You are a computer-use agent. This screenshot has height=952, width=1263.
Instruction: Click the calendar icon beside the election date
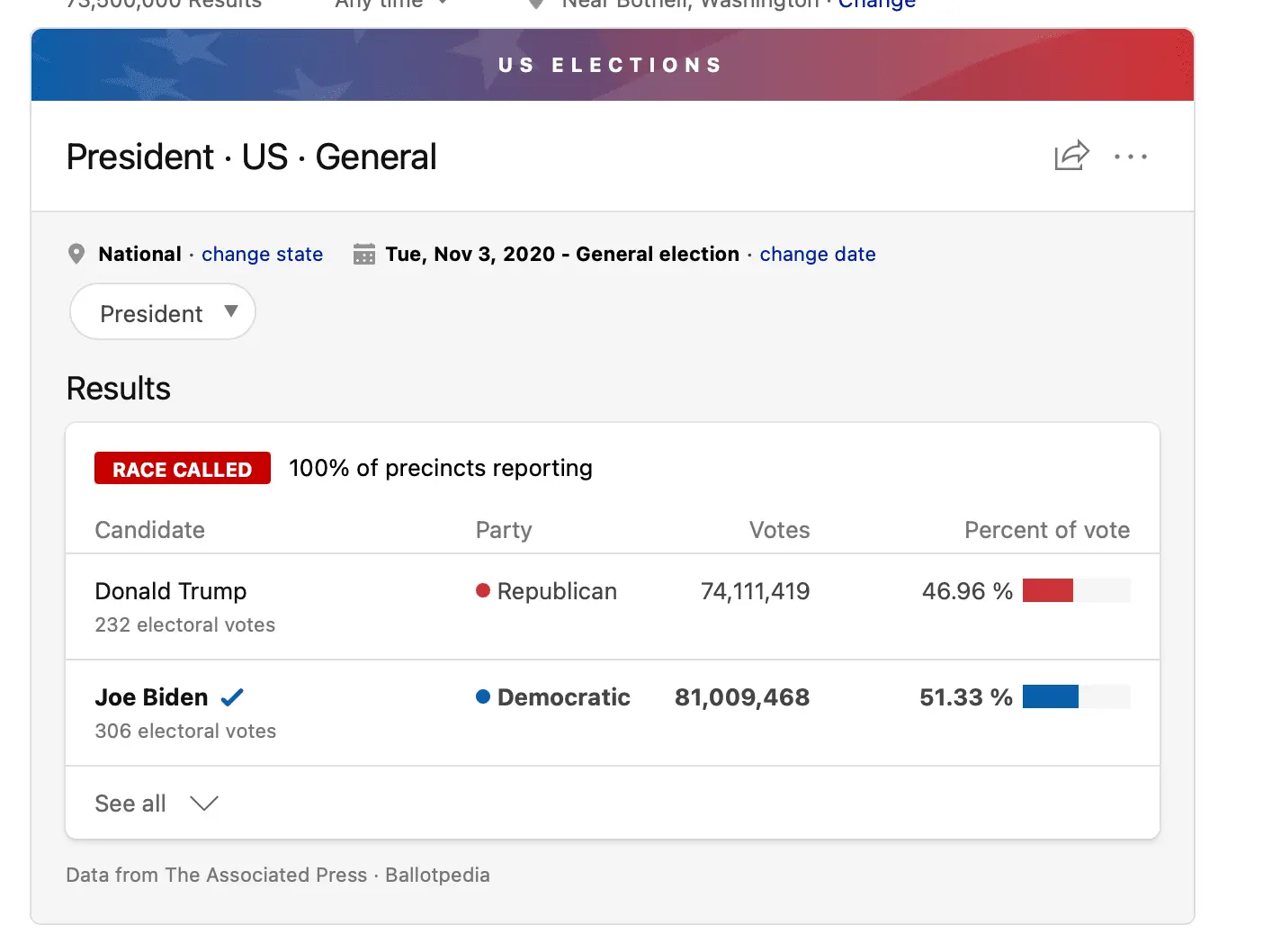(363, 254)
